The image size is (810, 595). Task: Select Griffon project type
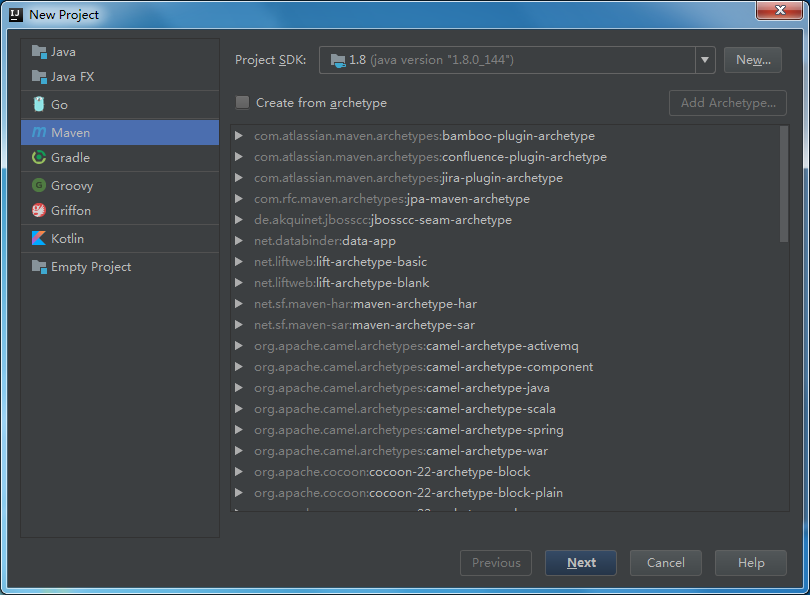[120, 210]
